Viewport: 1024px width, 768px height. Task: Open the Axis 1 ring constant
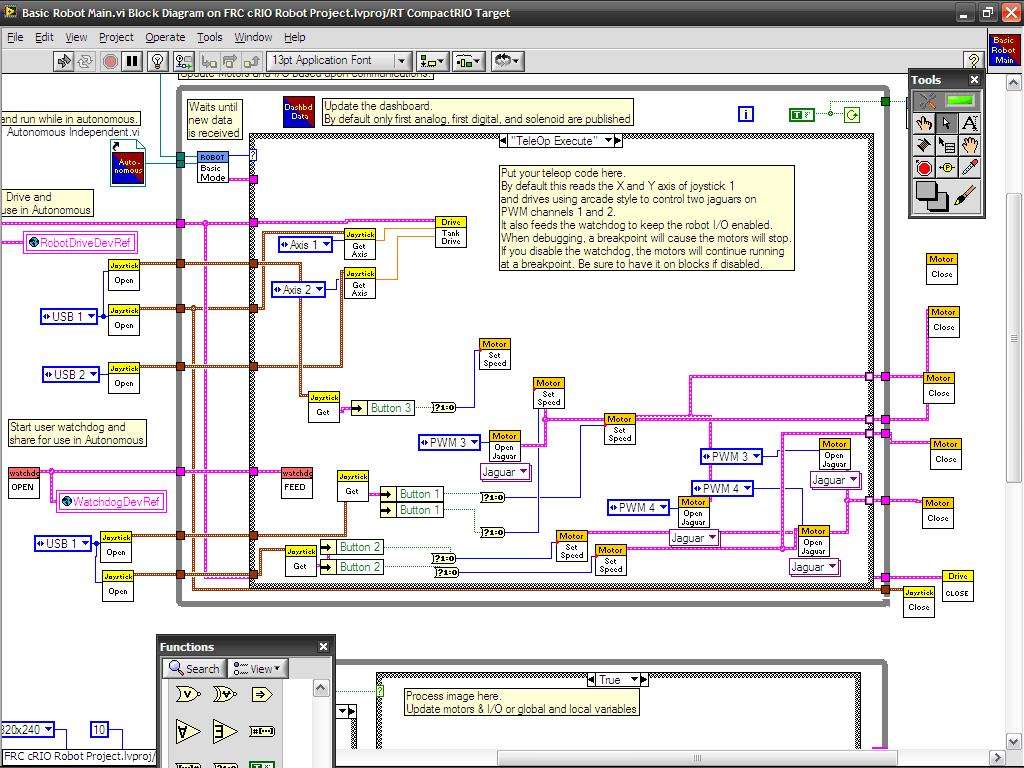tap(306, 245)
